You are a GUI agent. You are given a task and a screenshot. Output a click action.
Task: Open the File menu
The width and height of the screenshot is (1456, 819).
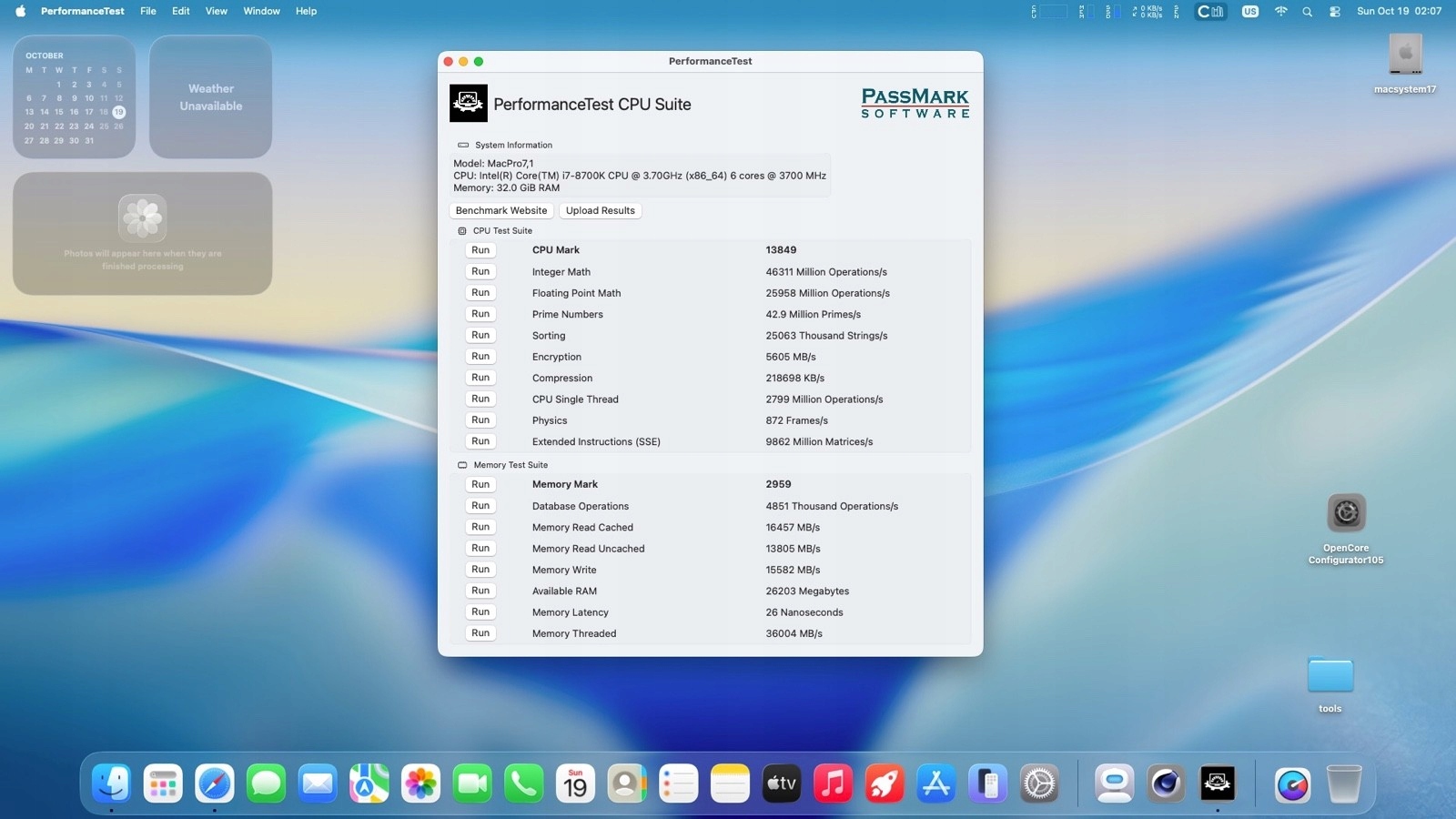(x=148, y=11)
